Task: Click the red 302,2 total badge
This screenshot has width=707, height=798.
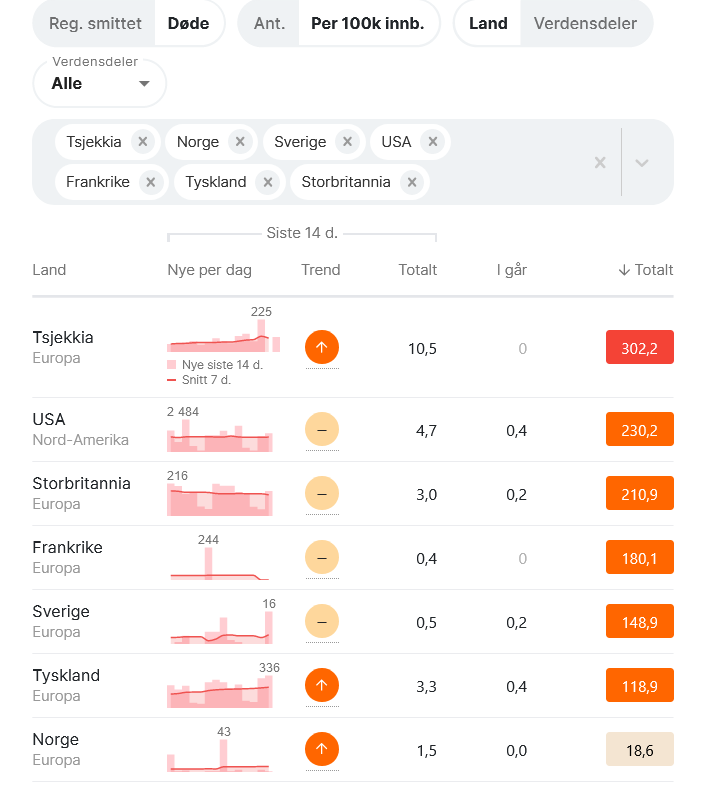Action: click(x=640, y=348)
